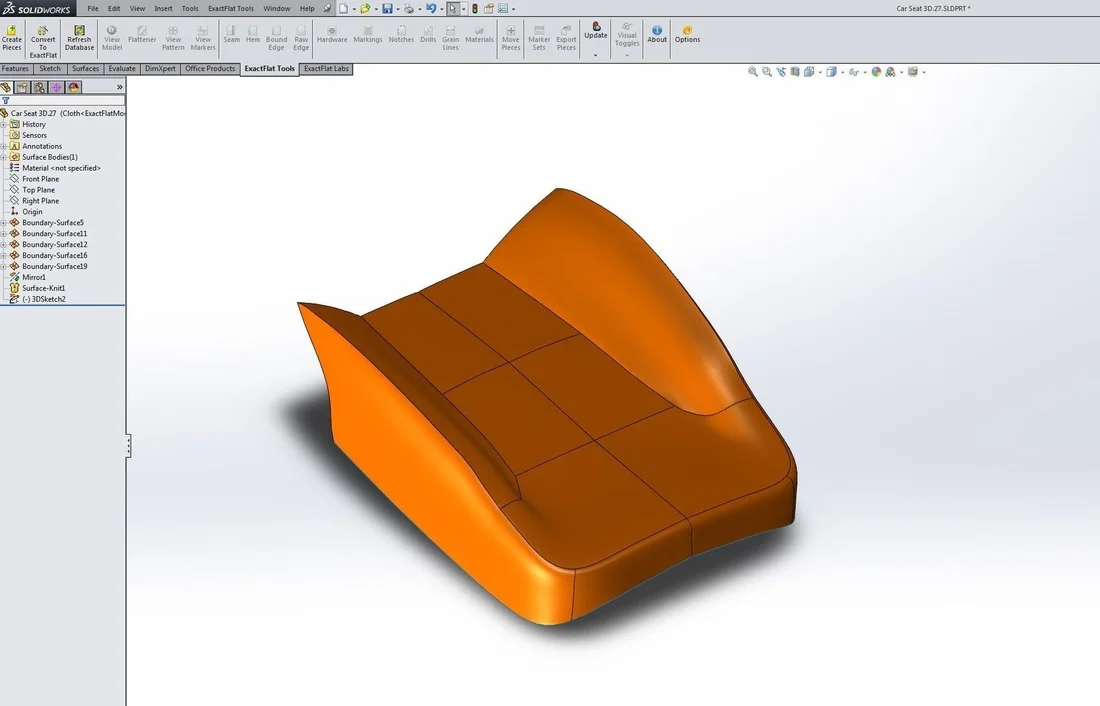1100x706 pixels.
Task: Open the Seam tool
Action: pyautogui.click(x=231, y=38)
